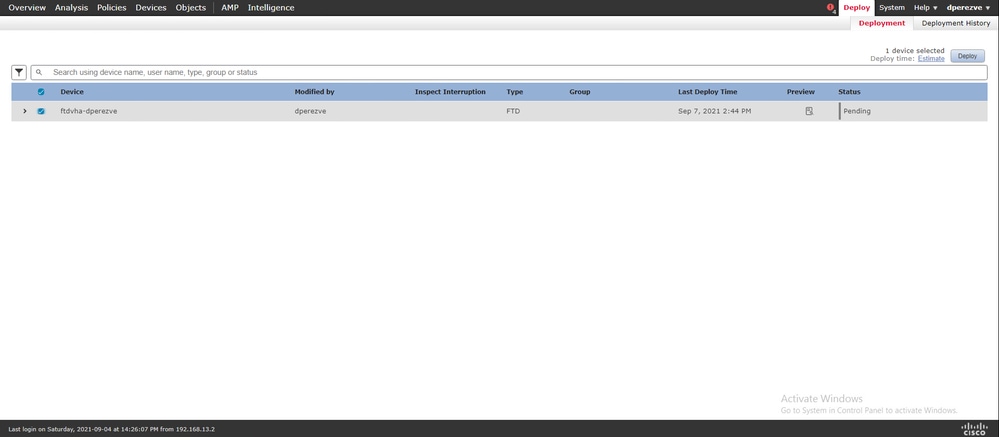Click the Cisco logo in footer
The height and width of the screenshot is (437, 999).
[974, 429]
